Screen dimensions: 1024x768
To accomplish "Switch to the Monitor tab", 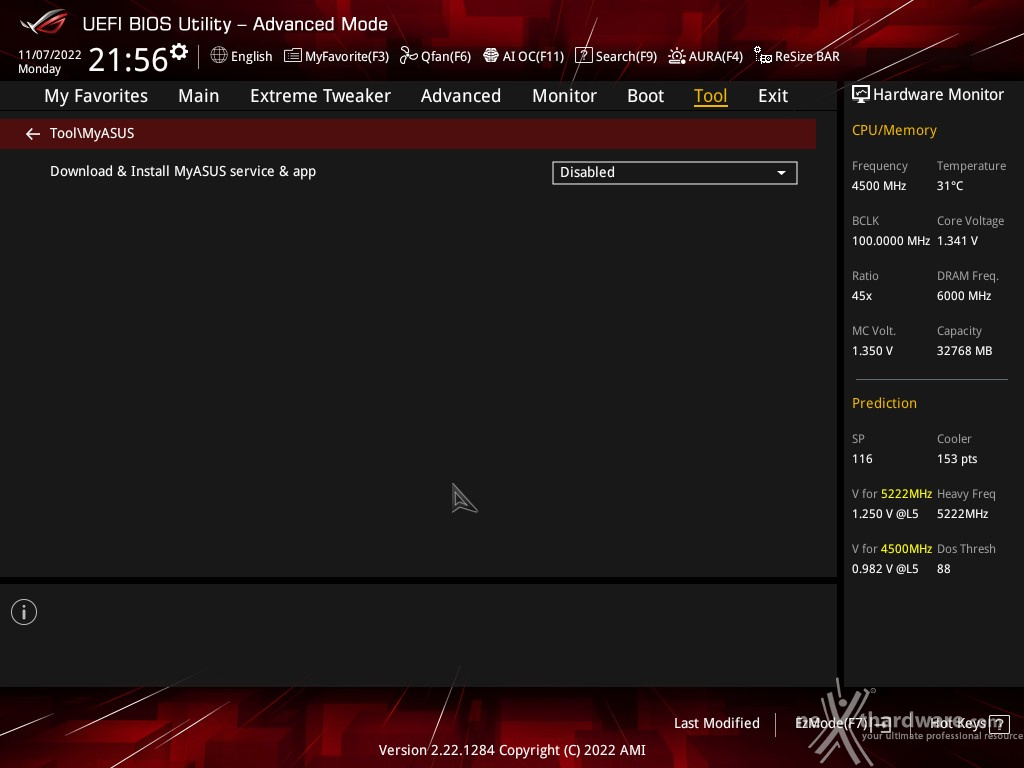I will [x=564, y=96].
